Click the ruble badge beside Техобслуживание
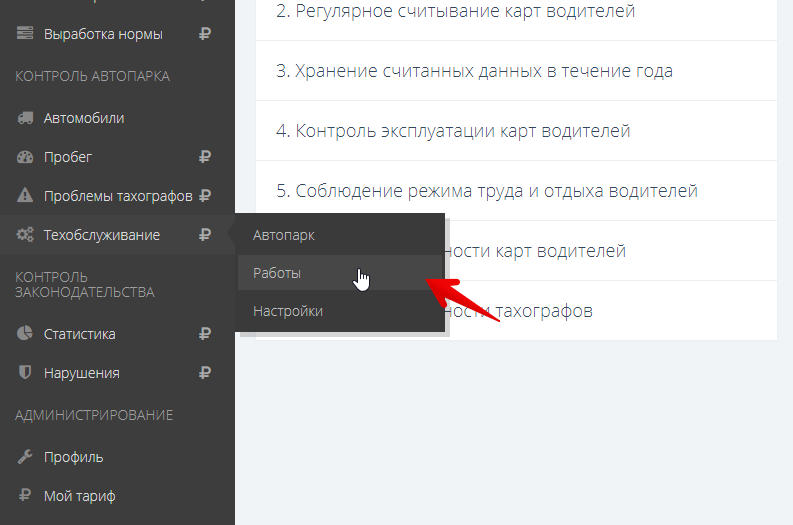Screen dimensions: 793x525 tap(205, 235)
